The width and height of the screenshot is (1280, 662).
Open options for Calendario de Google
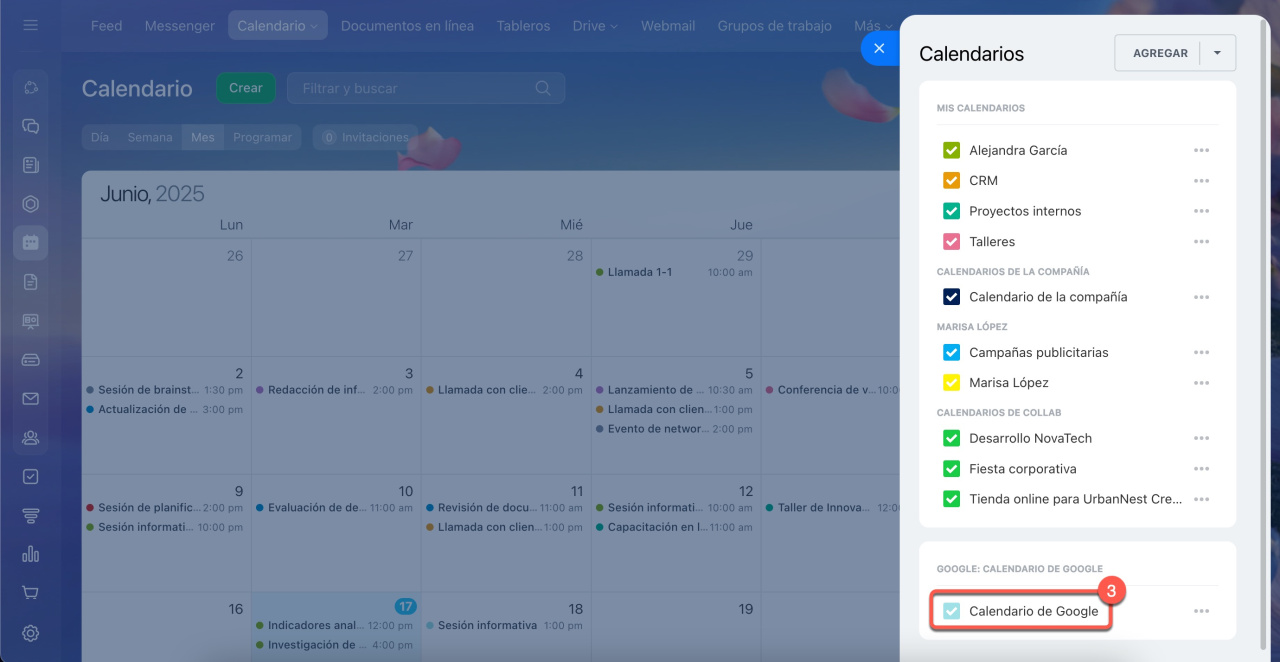(x=1201, y=611)
